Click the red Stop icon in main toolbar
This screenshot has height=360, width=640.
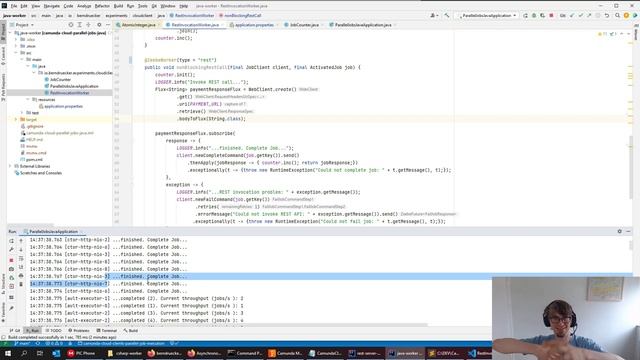click(x=551, y=16)
